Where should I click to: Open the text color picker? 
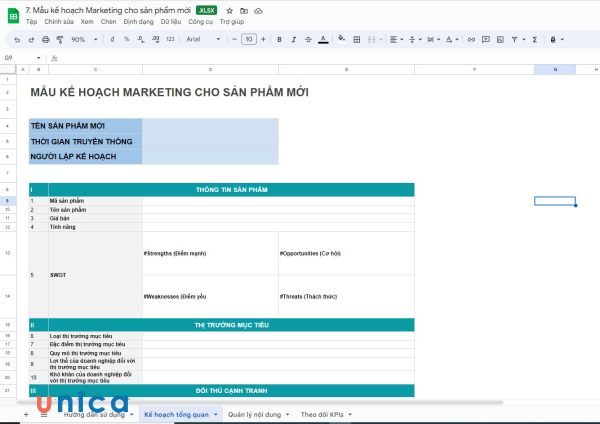(322, 39)
